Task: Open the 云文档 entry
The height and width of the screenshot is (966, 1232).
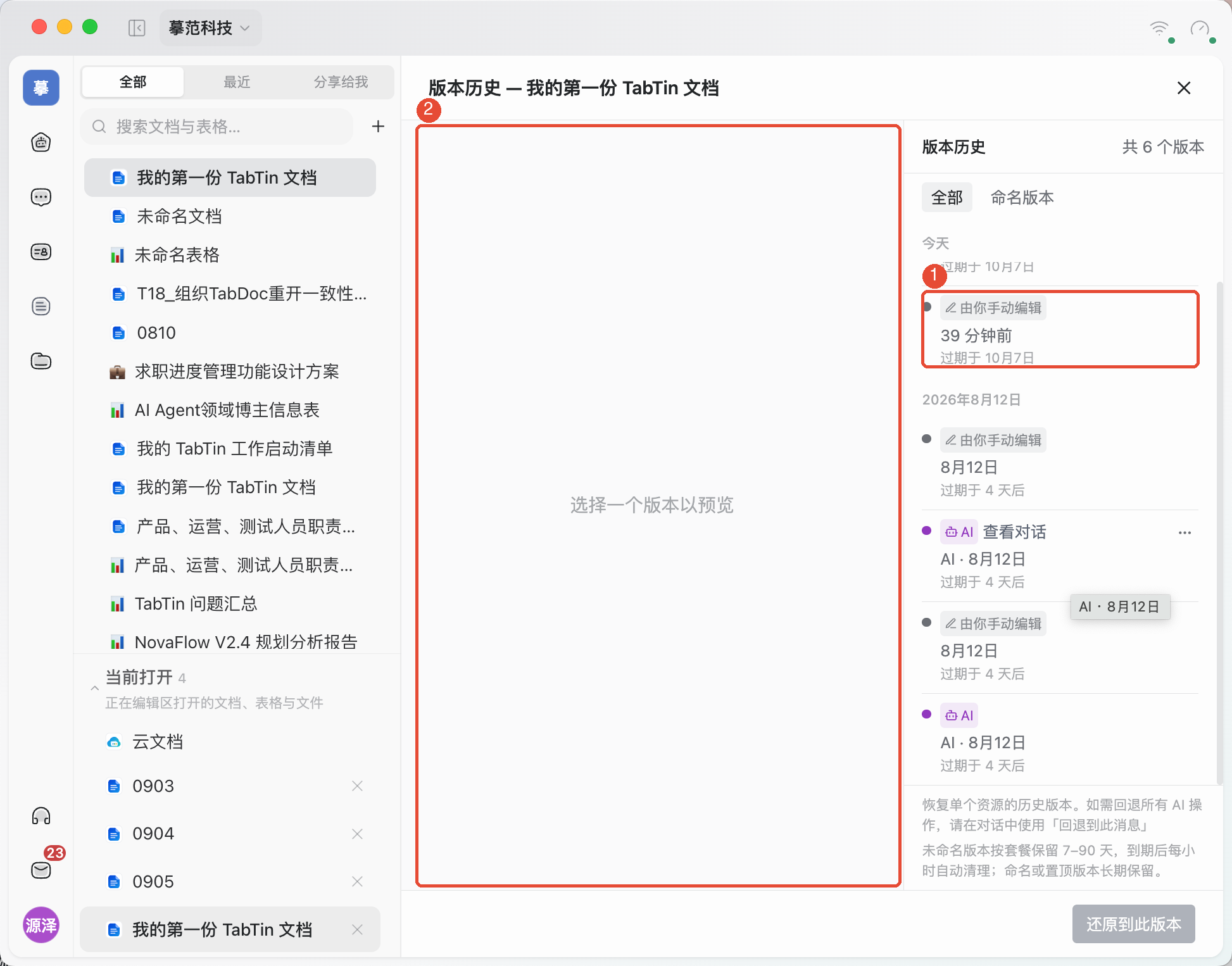Action: (x=230, y=742)
